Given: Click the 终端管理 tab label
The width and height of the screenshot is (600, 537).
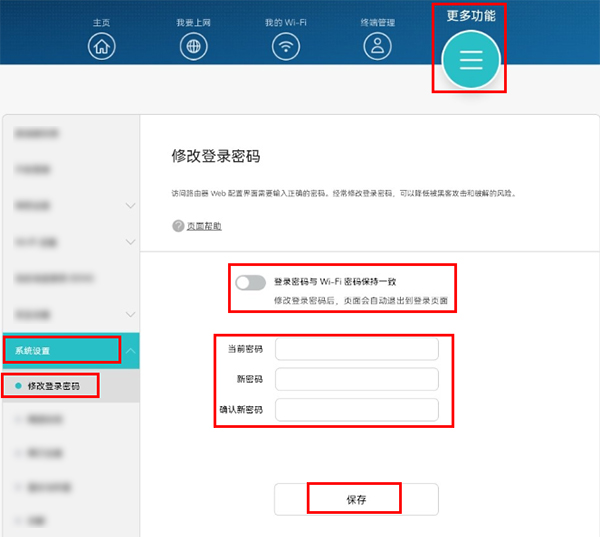Looking at the screenshot, I should point(377,23).
